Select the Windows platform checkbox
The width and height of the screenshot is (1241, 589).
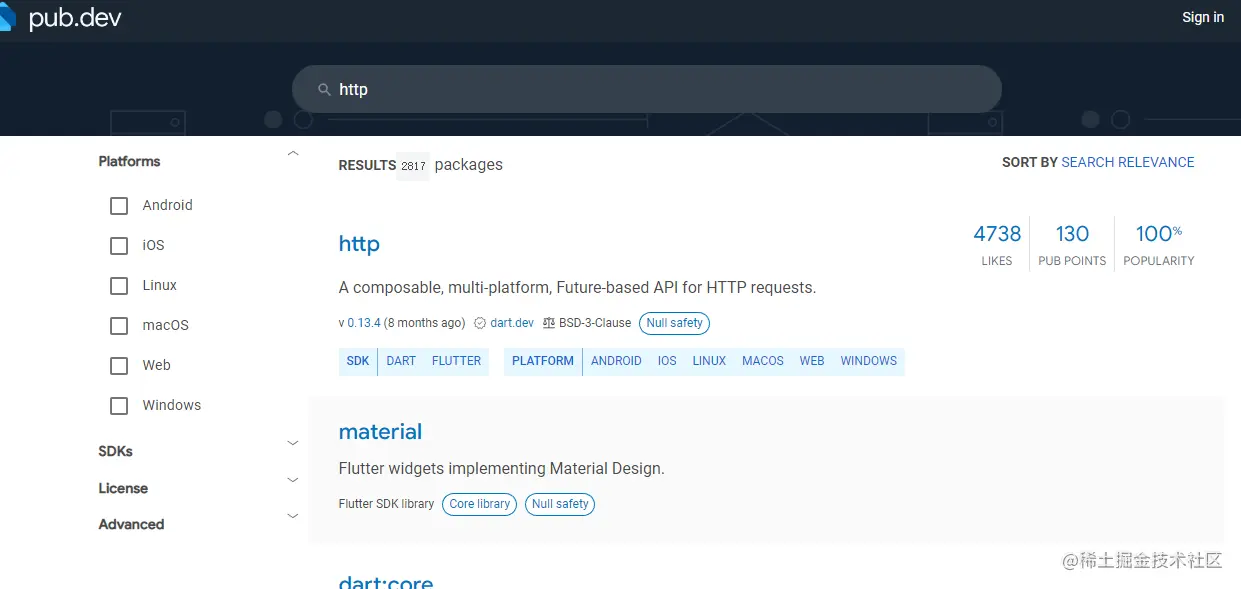pos(119,406)
